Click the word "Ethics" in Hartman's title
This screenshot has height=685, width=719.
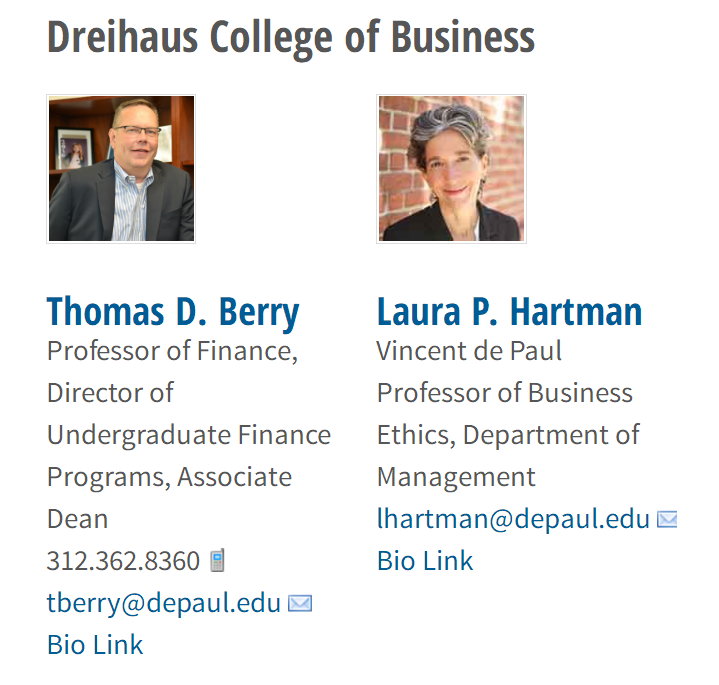(x=414, y=435)
